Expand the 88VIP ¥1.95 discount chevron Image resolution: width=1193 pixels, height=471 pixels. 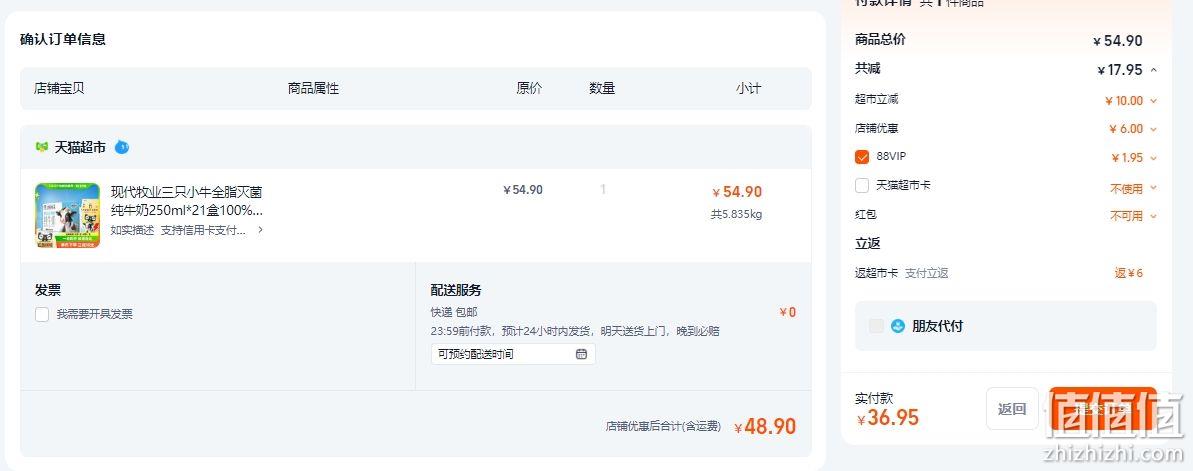[1153, 158]
